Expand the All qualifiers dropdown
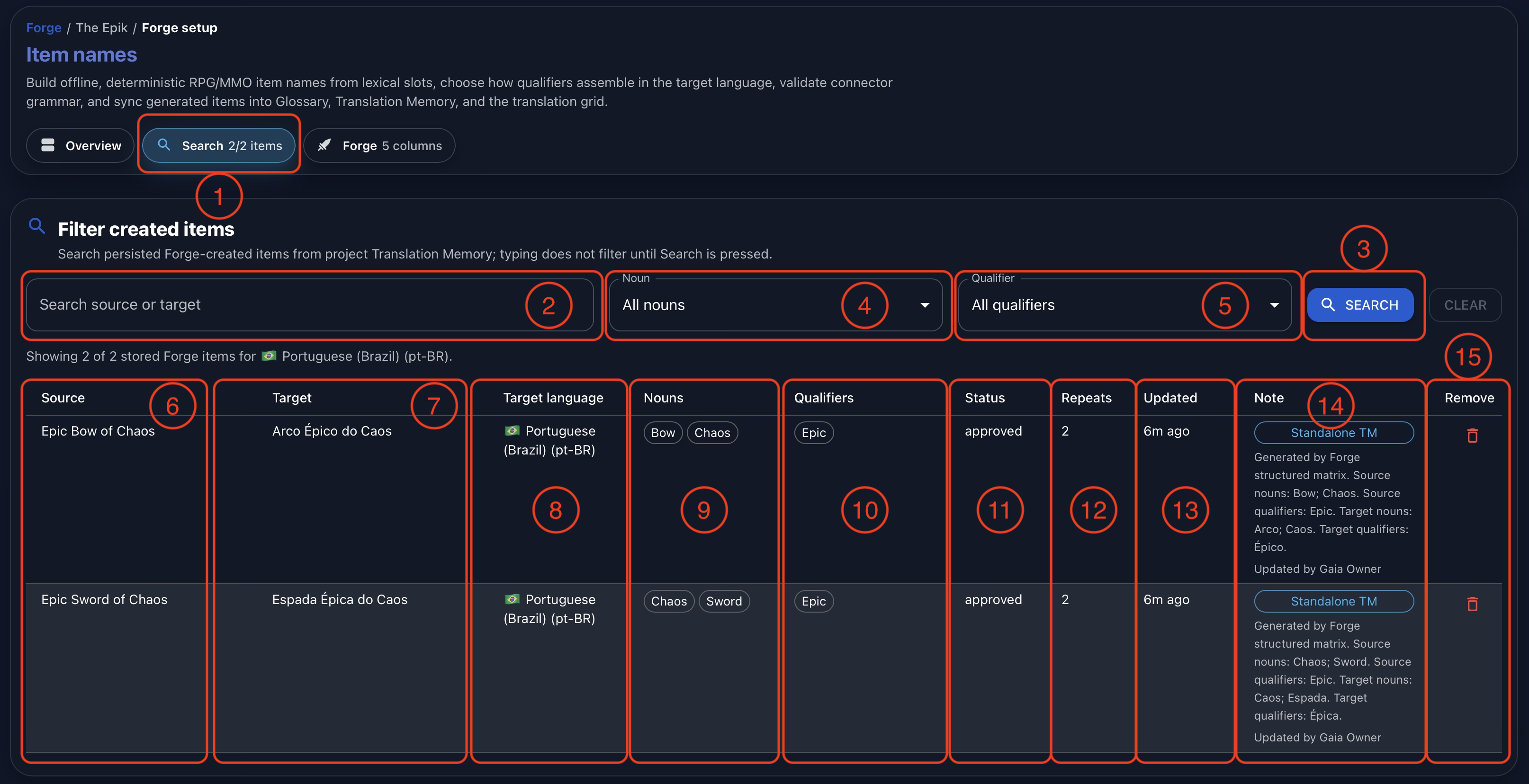The width and height of the screenshot is (1529, 784). point(1124,305)
